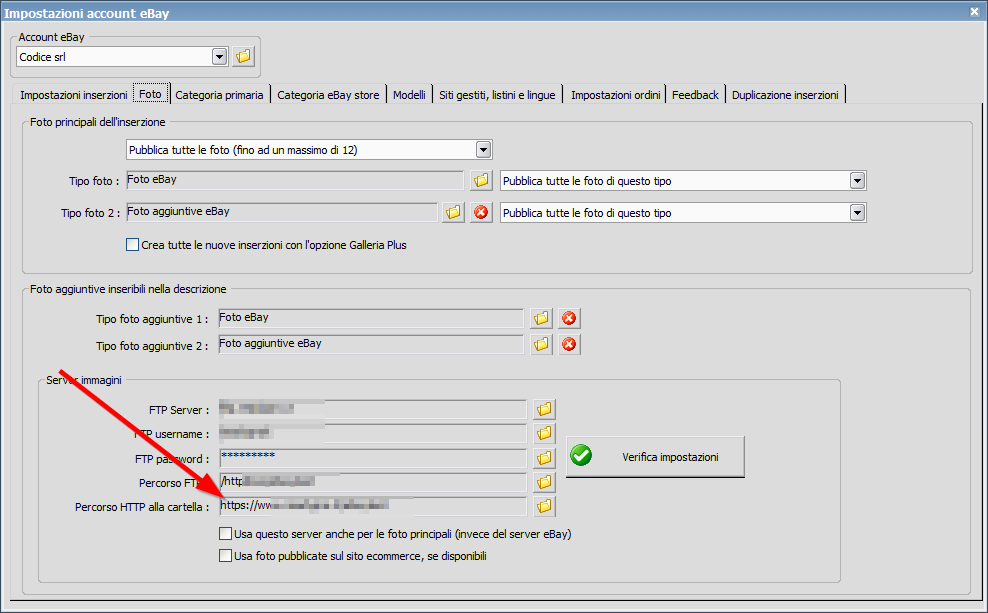Expand publish option dropdown for Tipo foto row
Screen dimensions: 988x613
(857, 181)
